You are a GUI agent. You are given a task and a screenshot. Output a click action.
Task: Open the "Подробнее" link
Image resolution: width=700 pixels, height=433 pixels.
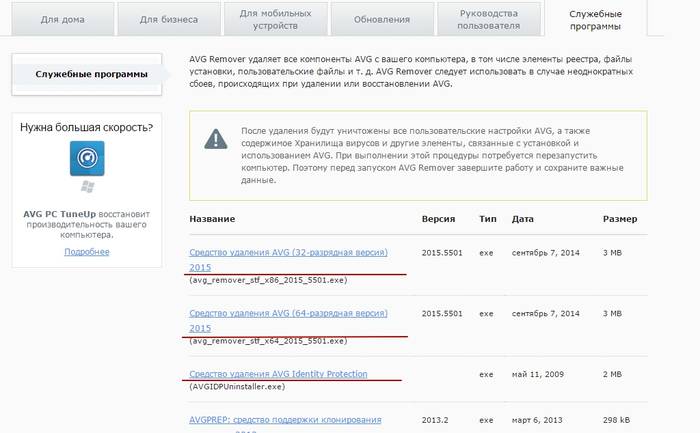tap(87, 252)
